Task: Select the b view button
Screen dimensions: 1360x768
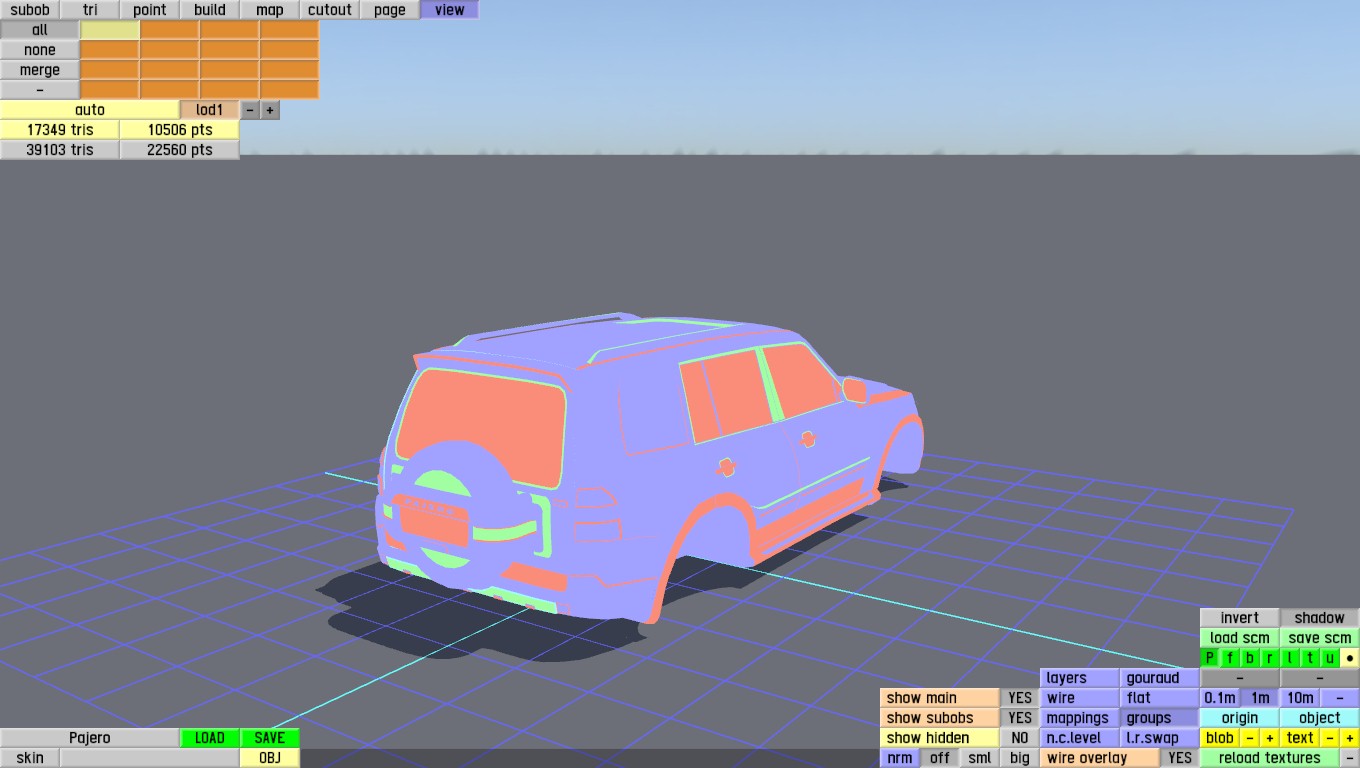Action: point(1250,658)
